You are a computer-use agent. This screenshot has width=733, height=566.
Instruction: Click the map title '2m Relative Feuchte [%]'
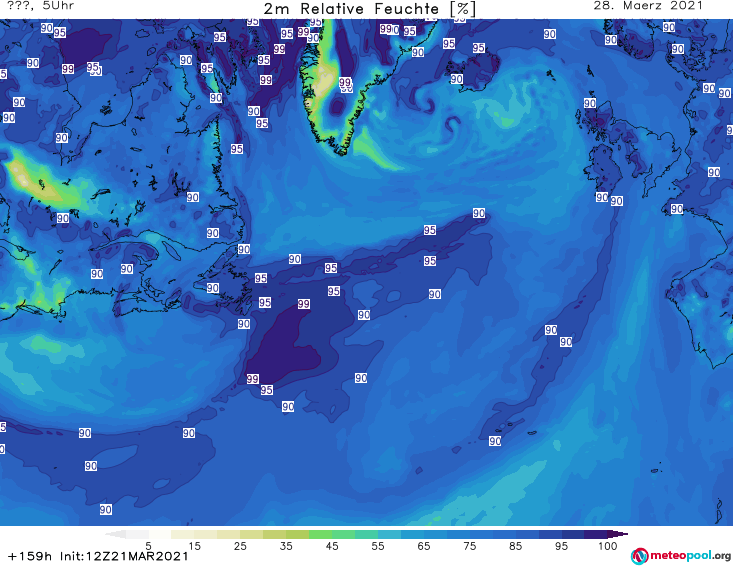pos(370,9)
